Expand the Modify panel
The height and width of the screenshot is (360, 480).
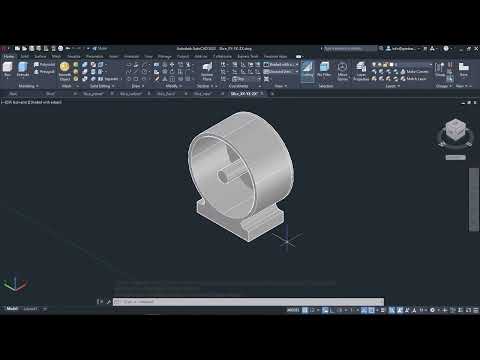(173, 86)
